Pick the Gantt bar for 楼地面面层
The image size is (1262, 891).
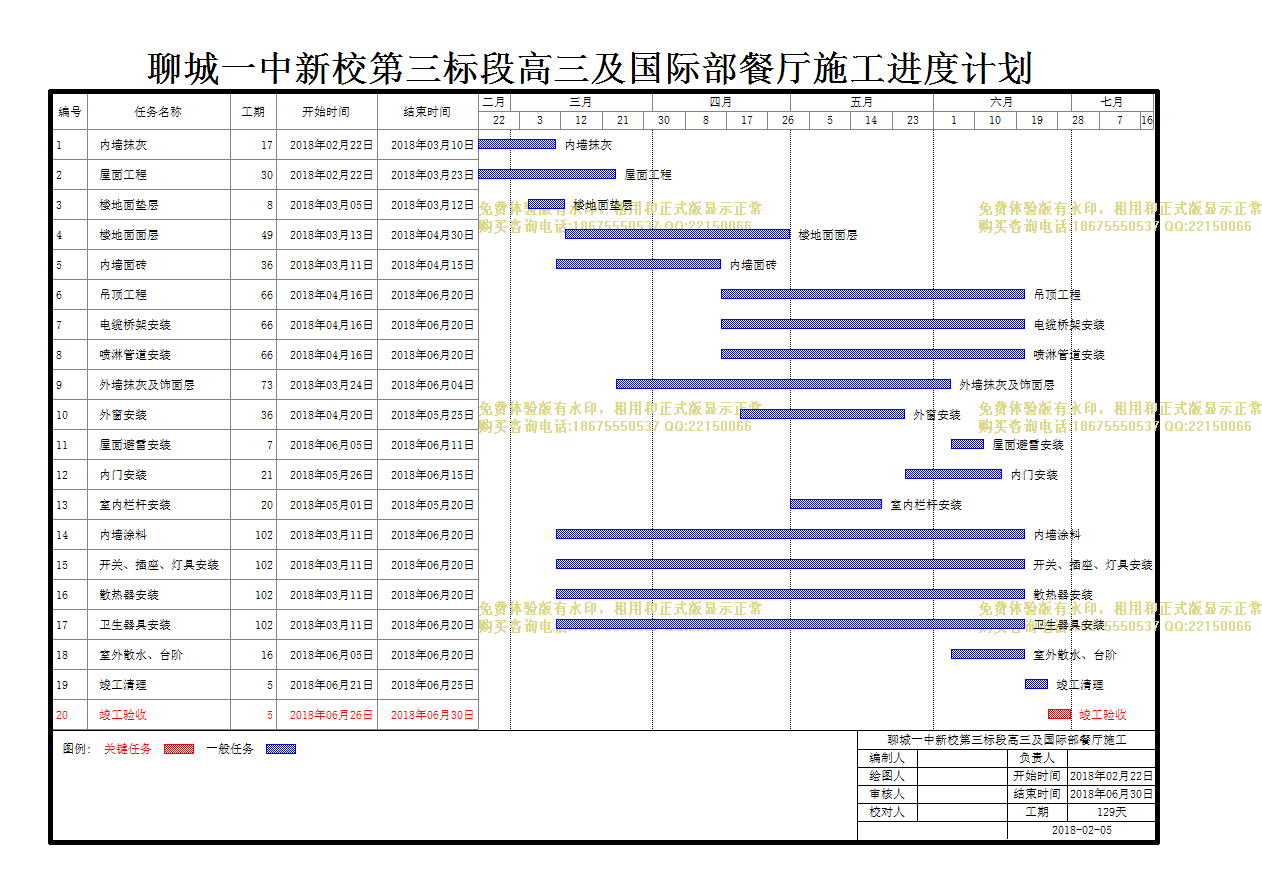pyautogui.click(x=677, y=234)
